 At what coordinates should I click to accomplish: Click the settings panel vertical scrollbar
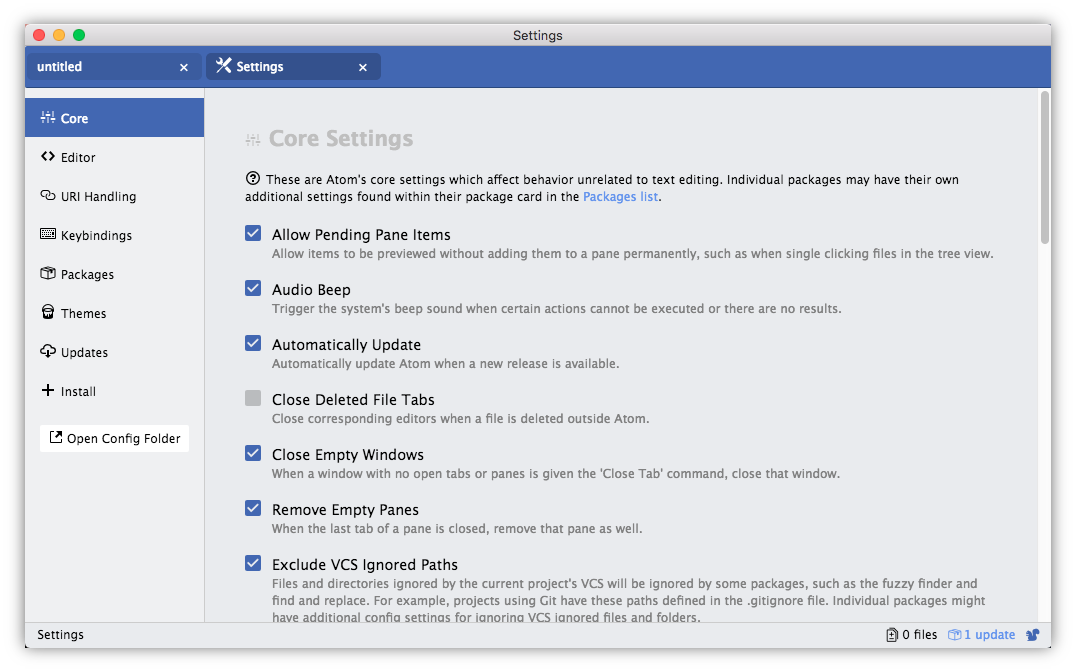[1044, 167]
